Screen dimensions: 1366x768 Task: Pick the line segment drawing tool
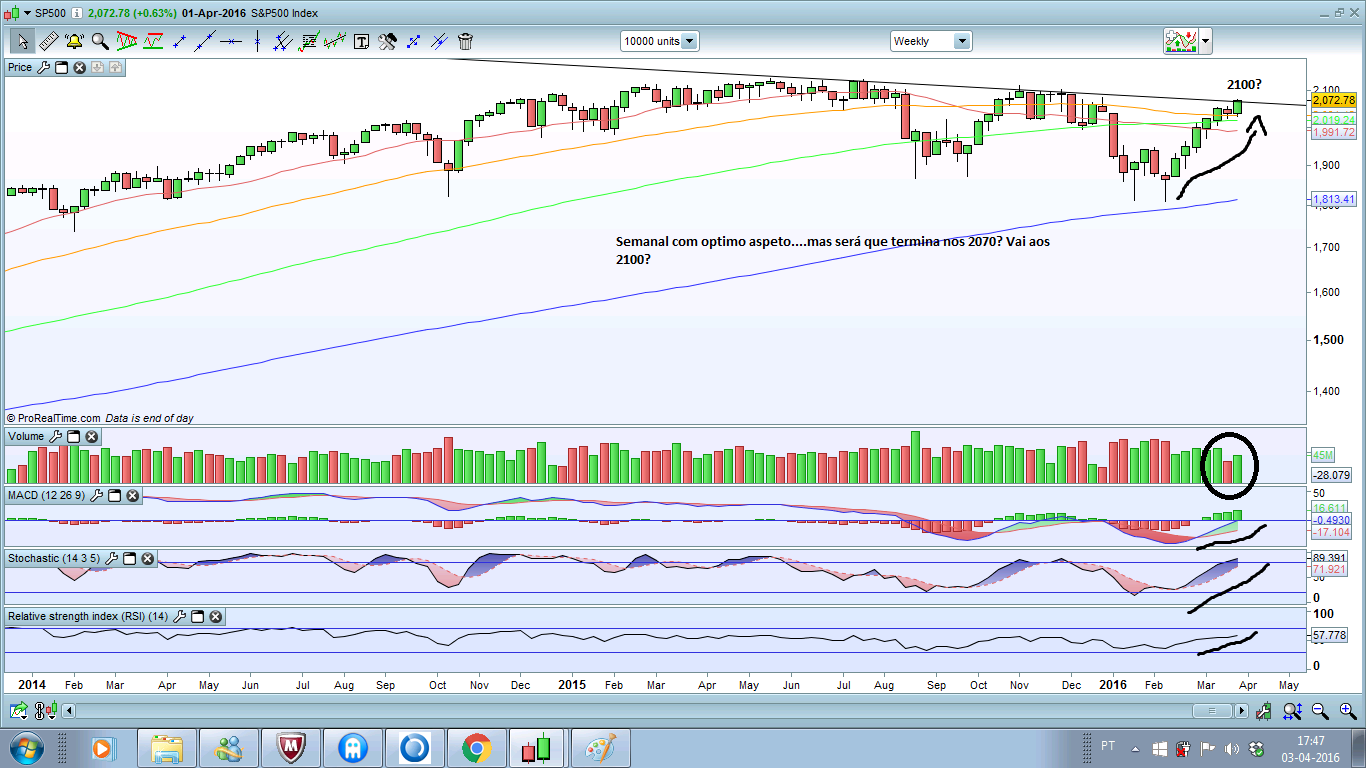180,41
